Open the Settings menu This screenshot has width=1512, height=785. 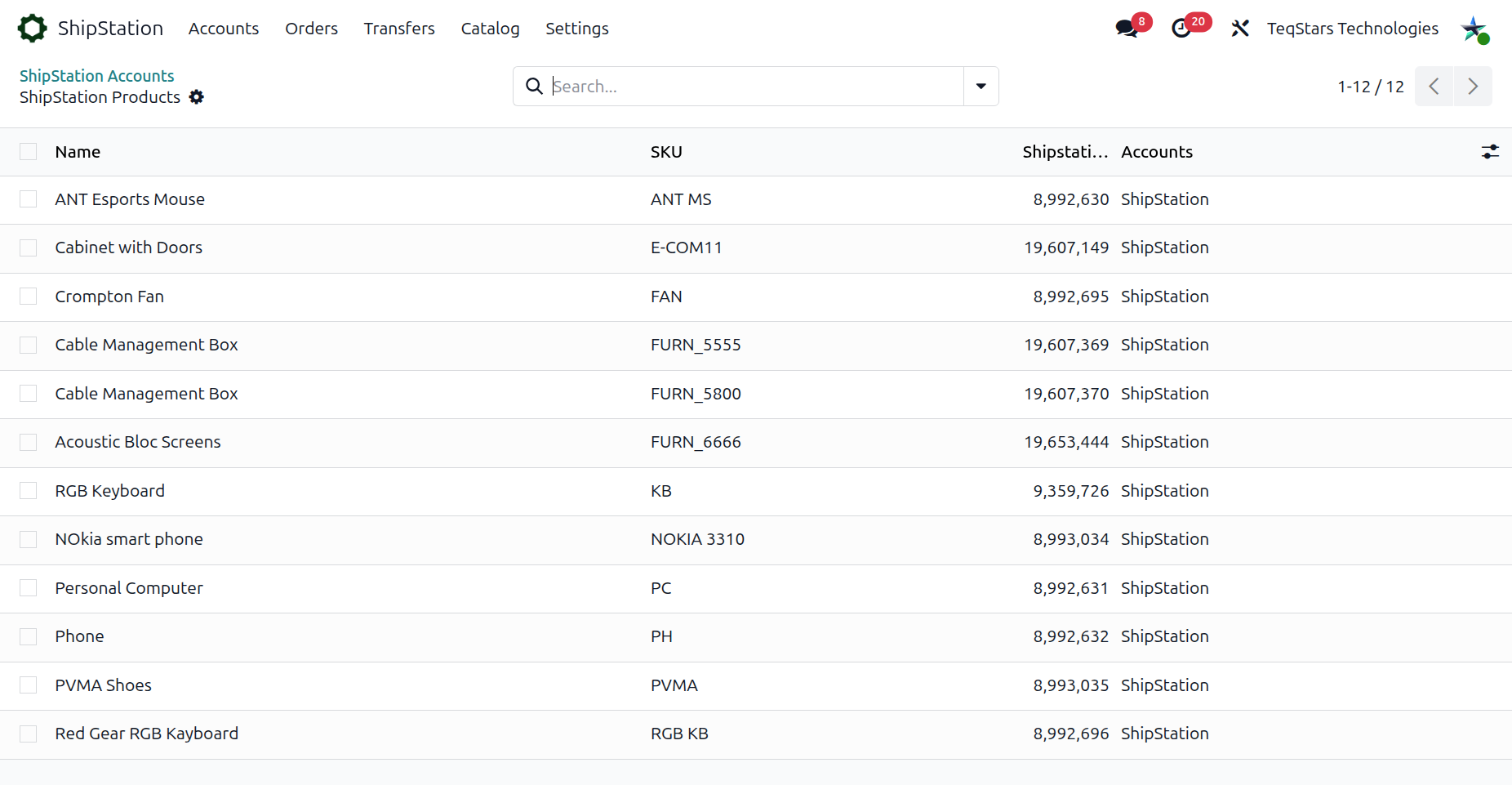click(x=577, y=29)
